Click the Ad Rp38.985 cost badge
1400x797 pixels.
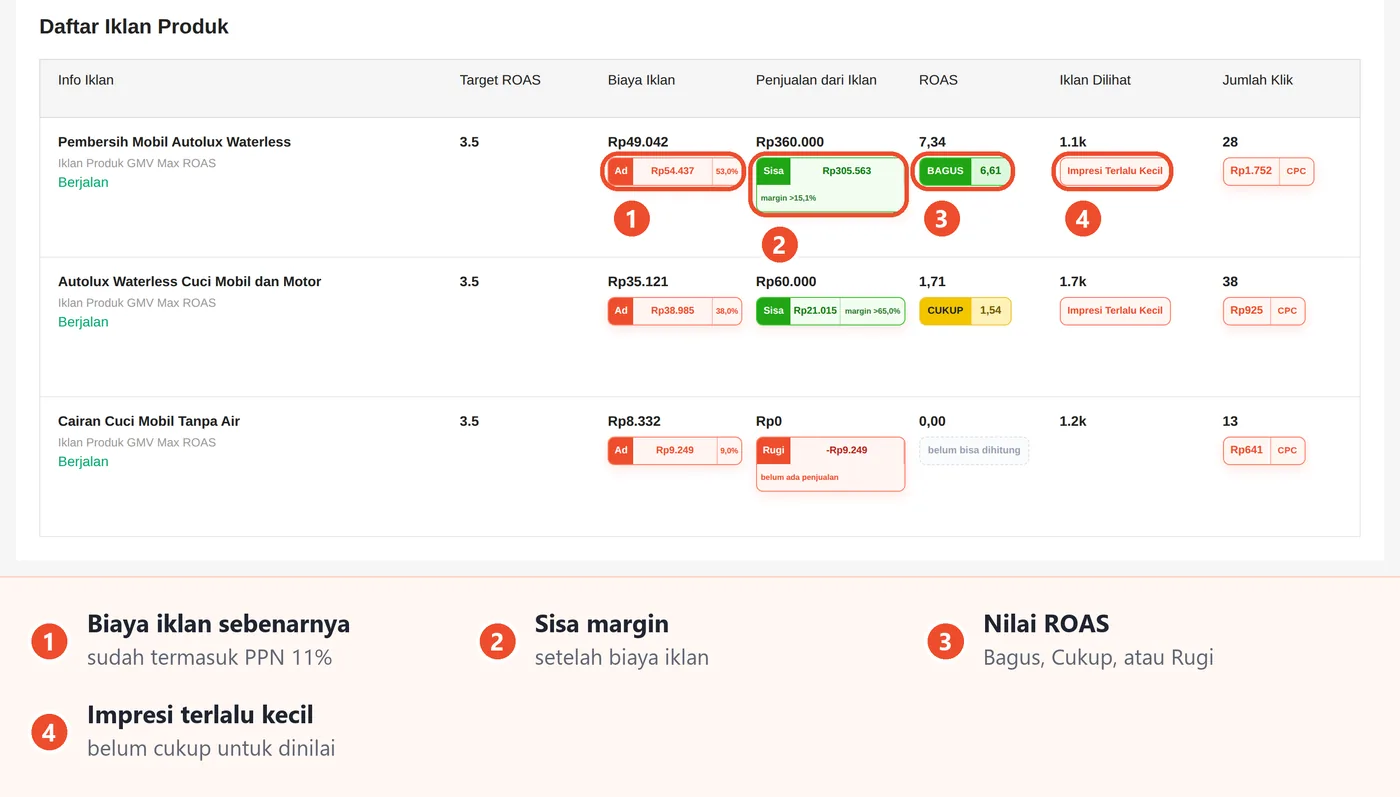pos(674,311)
